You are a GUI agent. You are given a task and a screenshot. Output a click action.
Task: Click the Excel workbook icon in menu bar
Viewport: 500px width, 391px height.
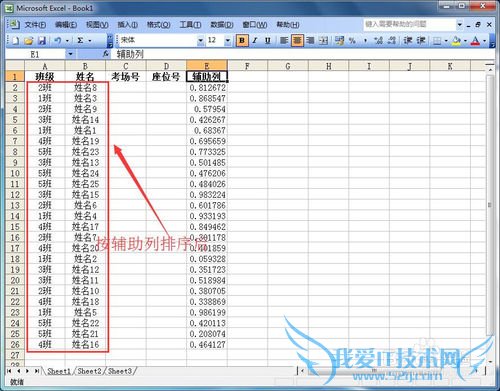tap(14, 24)
